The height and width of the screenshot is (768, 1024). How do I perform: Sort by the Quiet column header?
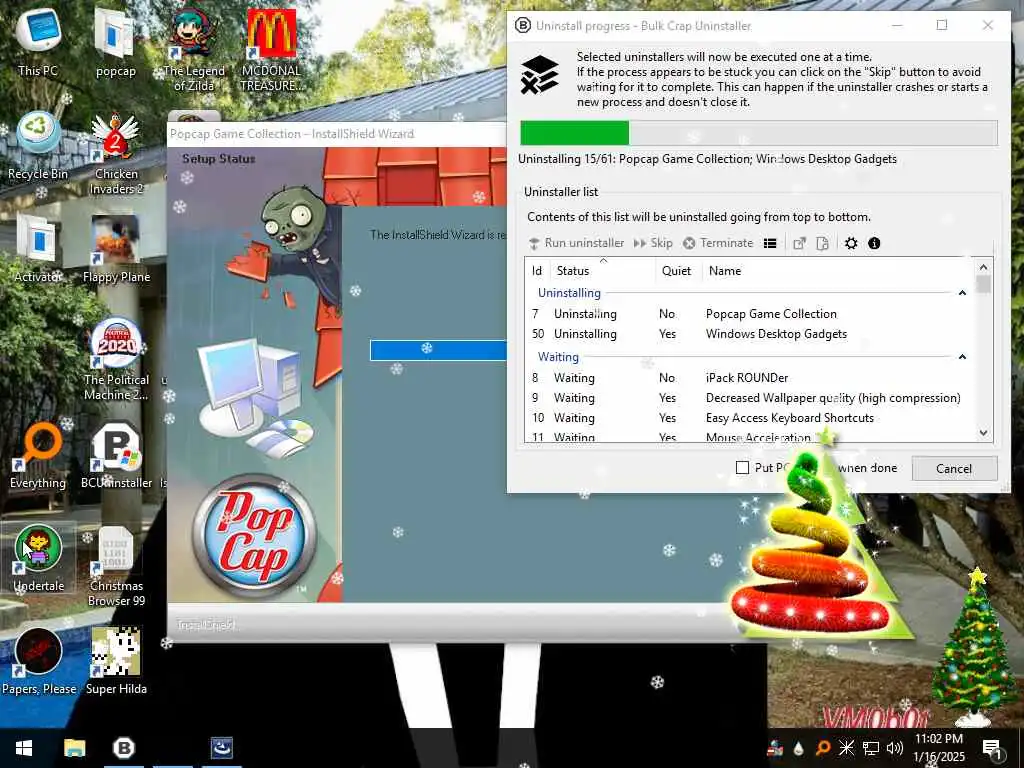coord(677,270)
